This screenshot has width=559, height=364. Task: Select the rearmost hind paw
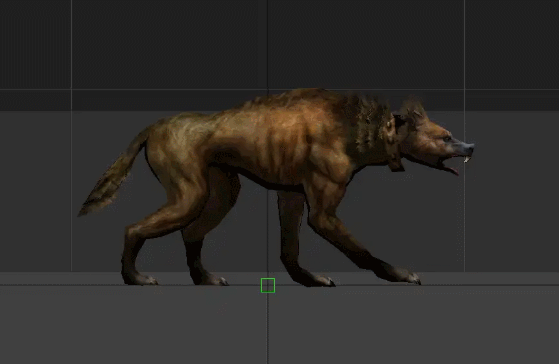click(x=141, y=279)
